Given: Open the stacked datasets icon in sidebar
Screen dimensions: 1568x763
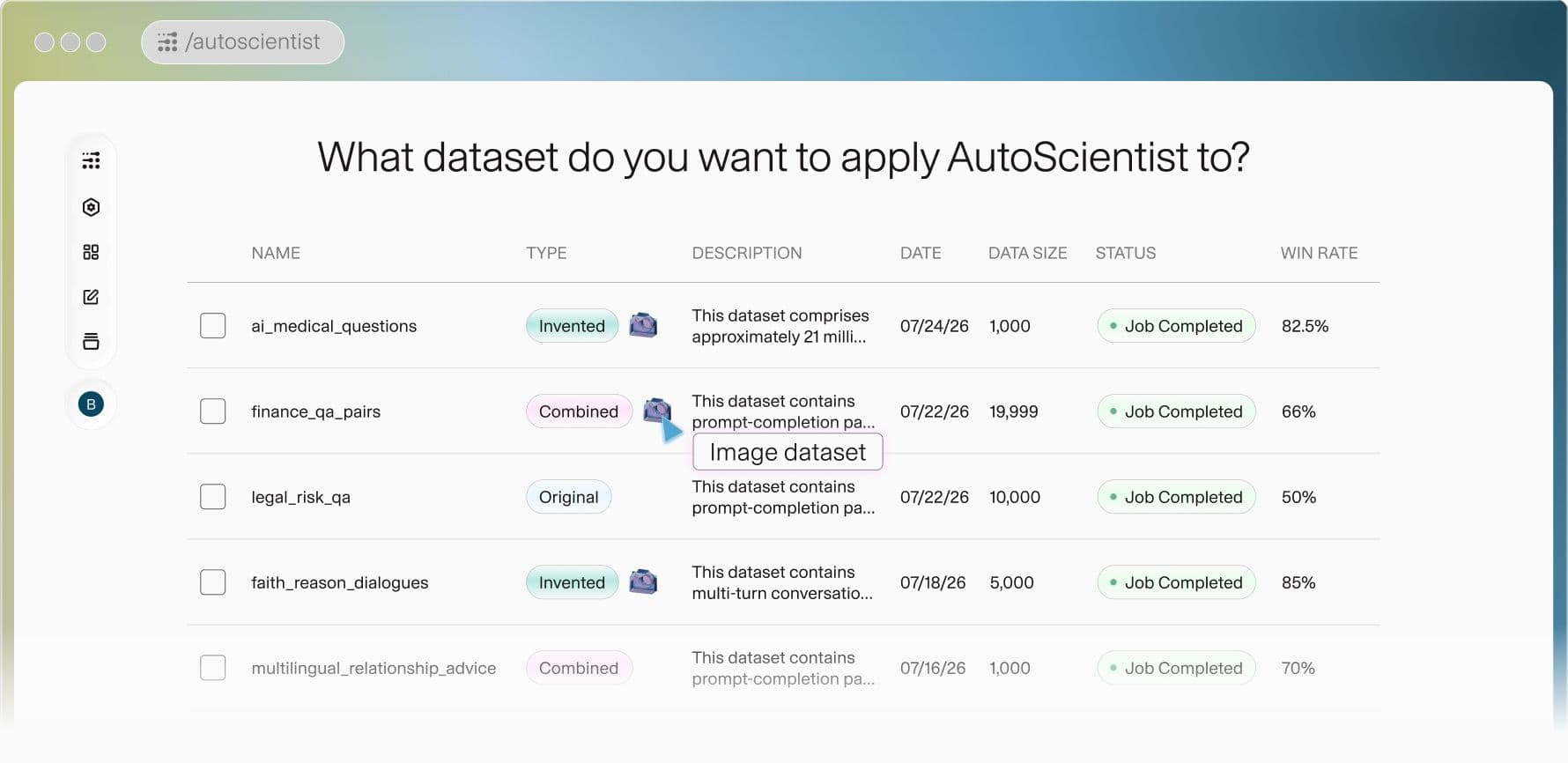Looking at the screenshot, I should pyautogui.click(x=91, y=342).
